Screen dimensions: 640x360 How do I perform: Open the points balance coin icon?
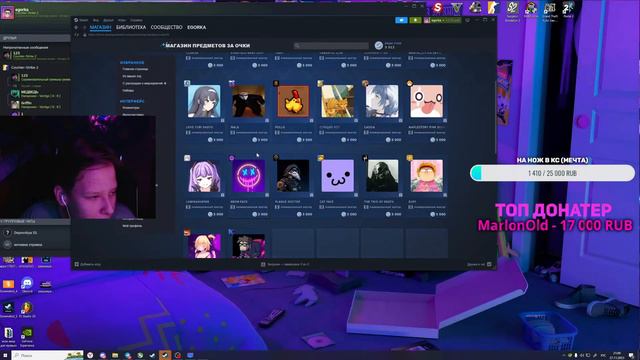(x=379, y=45)
